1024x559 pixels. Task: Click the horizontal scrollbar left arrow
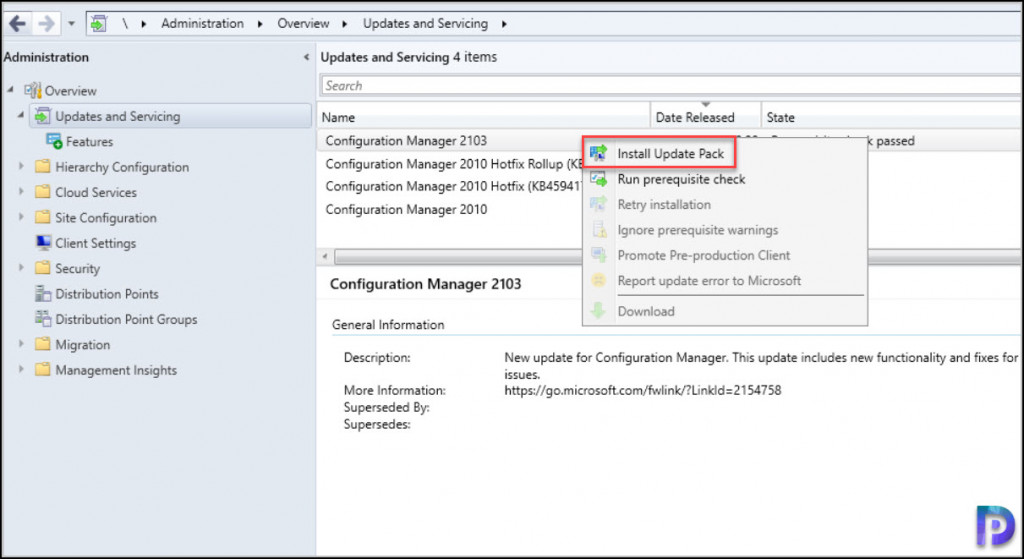click(x=325, y=257)
